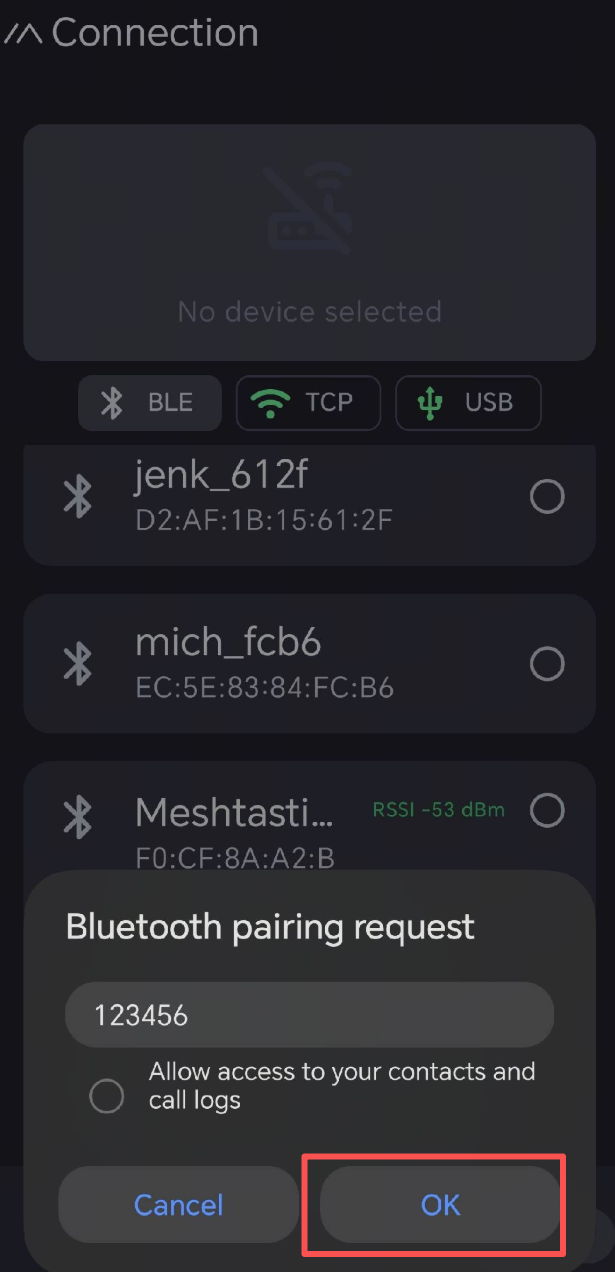Select the mich_fcb6 radio button
This screenshot has height=1272, width=615.
547,663
